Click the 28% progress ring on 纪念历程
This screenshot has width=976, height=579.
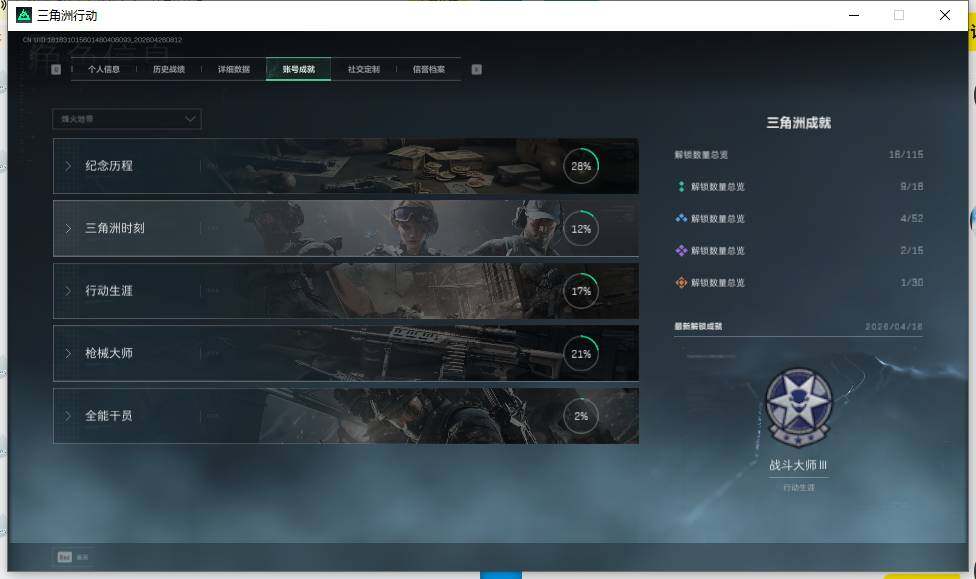[581, 166]
